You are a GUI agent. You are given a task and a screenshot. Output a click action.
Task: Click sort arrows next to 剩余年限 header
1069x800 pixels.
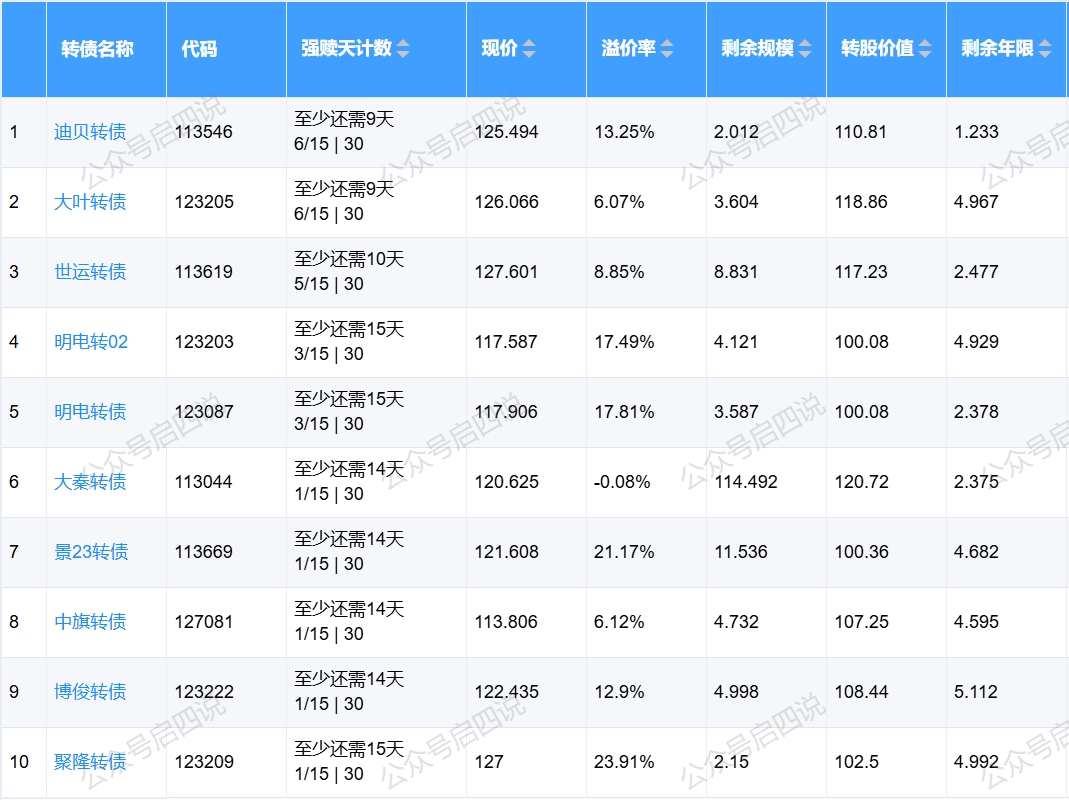click(x=1045, y=49)
